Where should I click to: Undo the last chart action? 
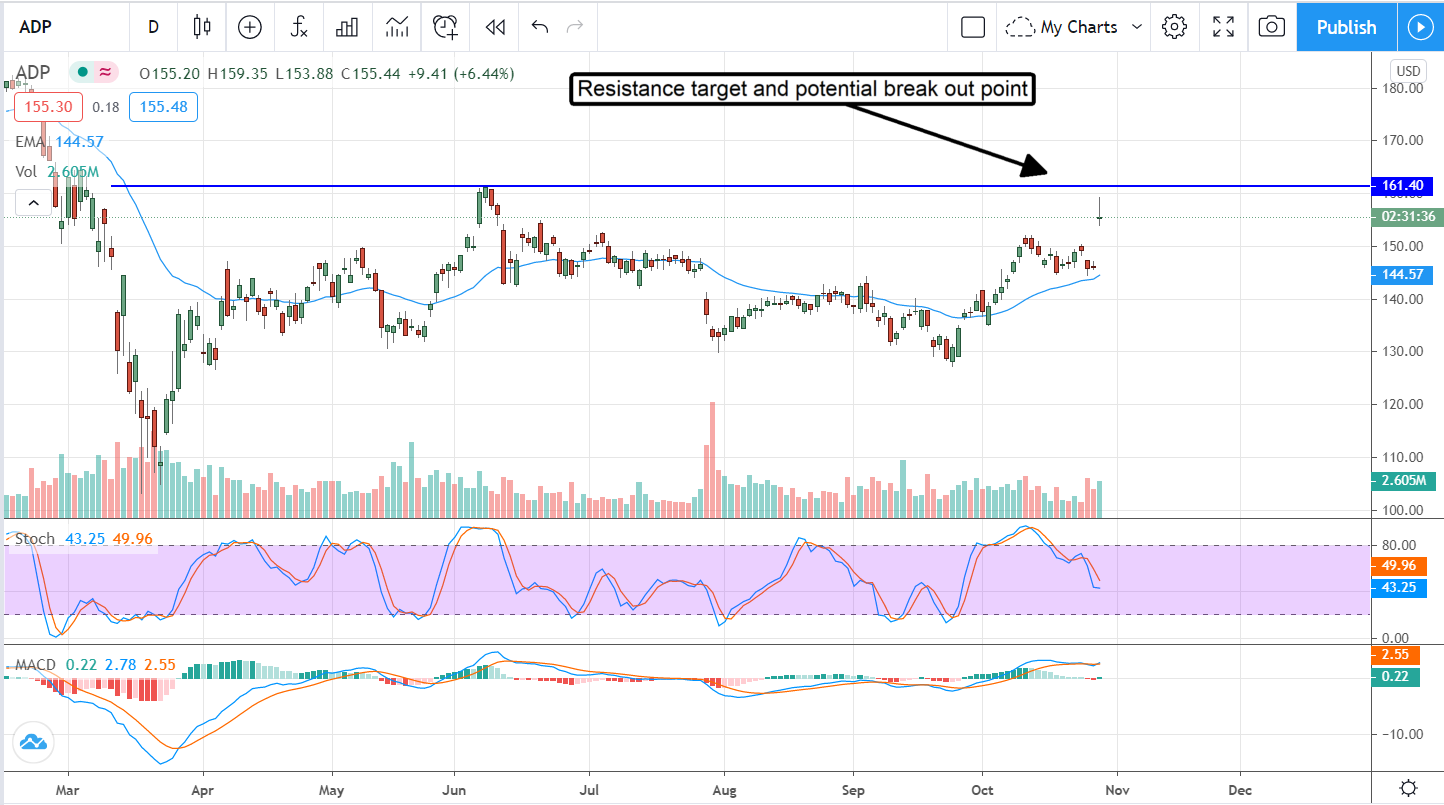(x=540, y=27)
